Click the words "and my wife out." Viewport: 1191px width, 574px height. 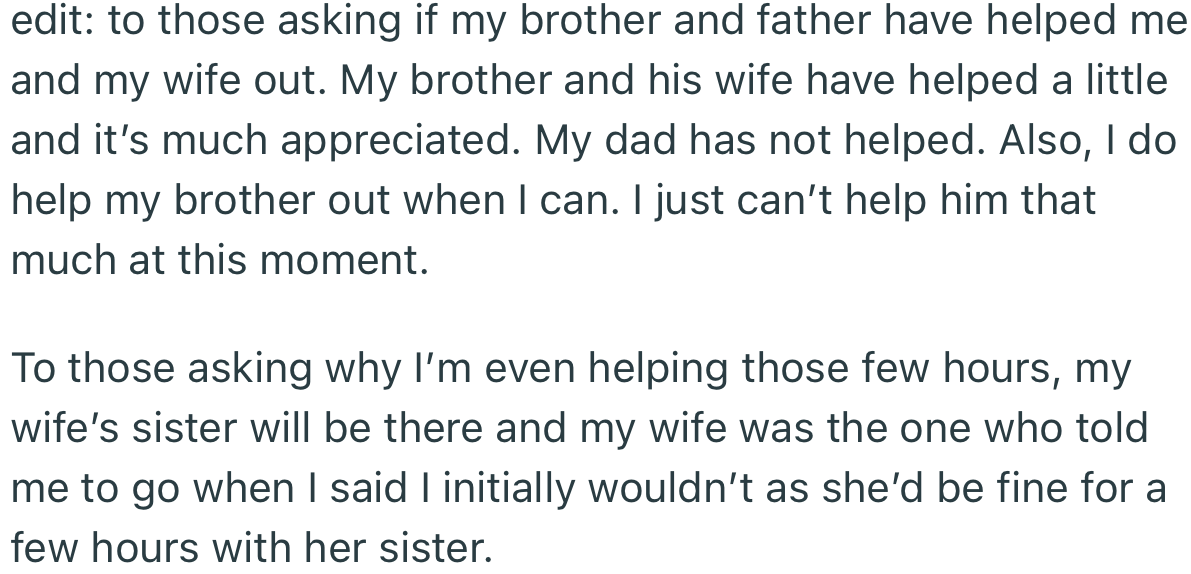pos(169,81)
